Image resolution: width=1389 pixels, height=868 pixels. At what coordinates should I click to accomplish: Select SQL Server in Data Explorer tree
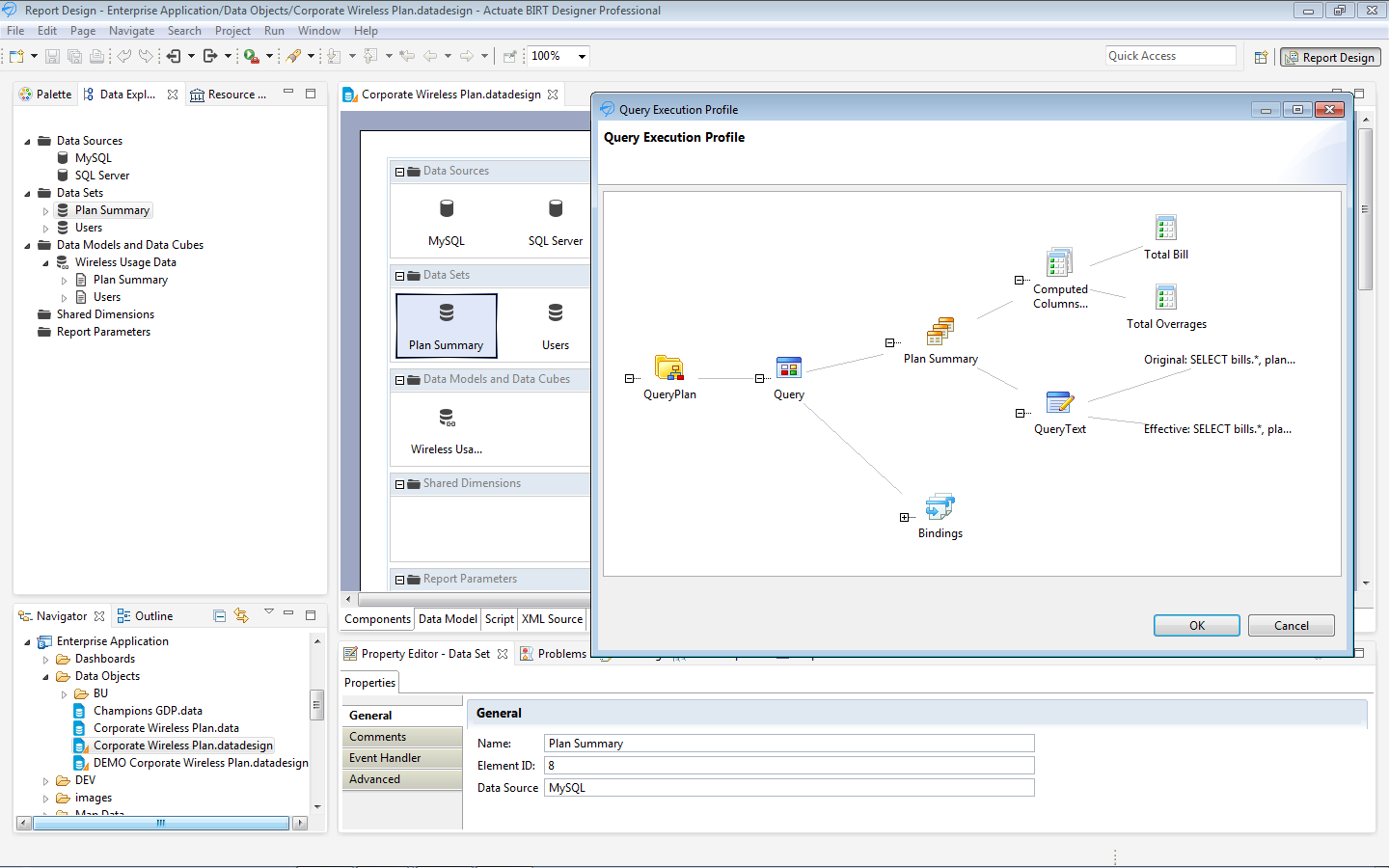(x=101, y=176)
